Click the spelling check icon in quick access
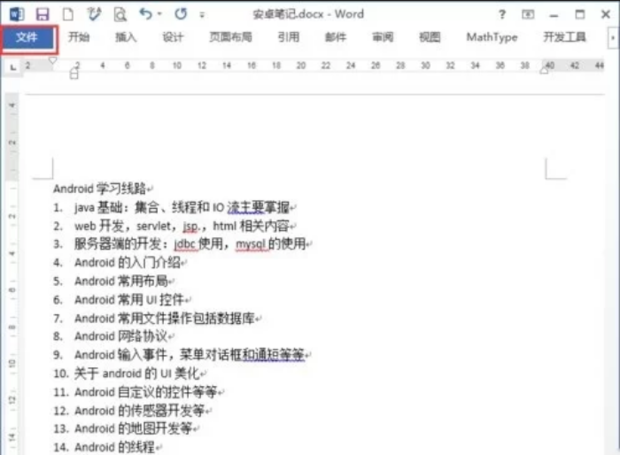Viewport: 620px width, 455px height. 94,15
